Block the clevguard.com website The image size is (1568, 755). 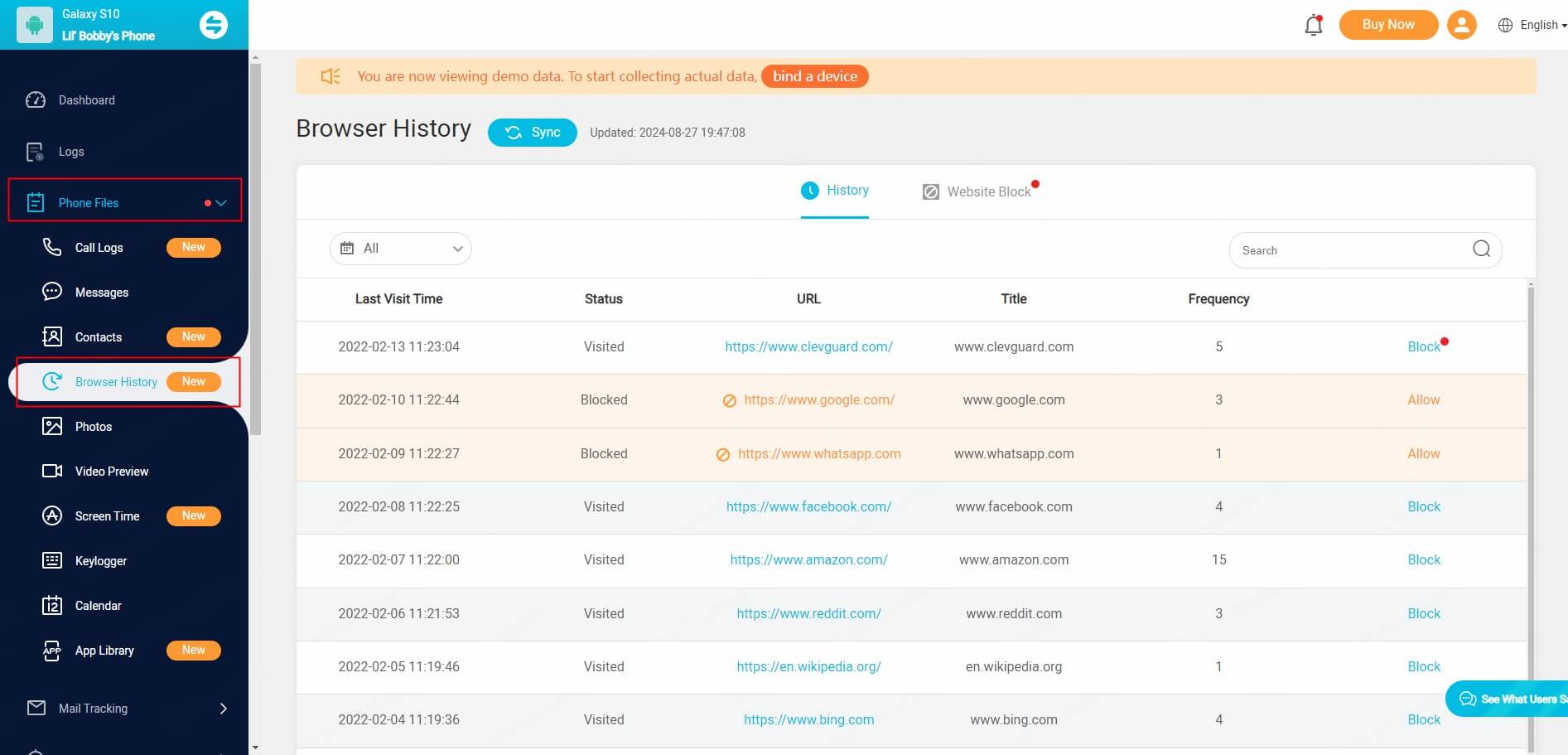click(x=1423, y=347)
